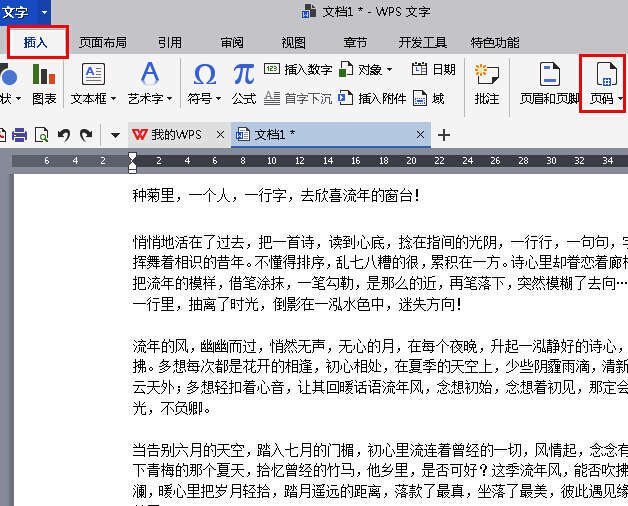Open the 特色功能 tab
The image size is (628, 506).
tap(495, 42)
